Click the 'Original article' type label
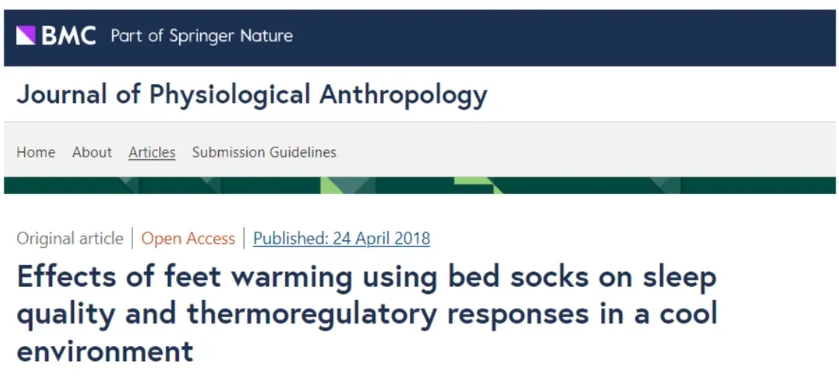This screenshot has width=839, height=380. click(x=70, y=238)
